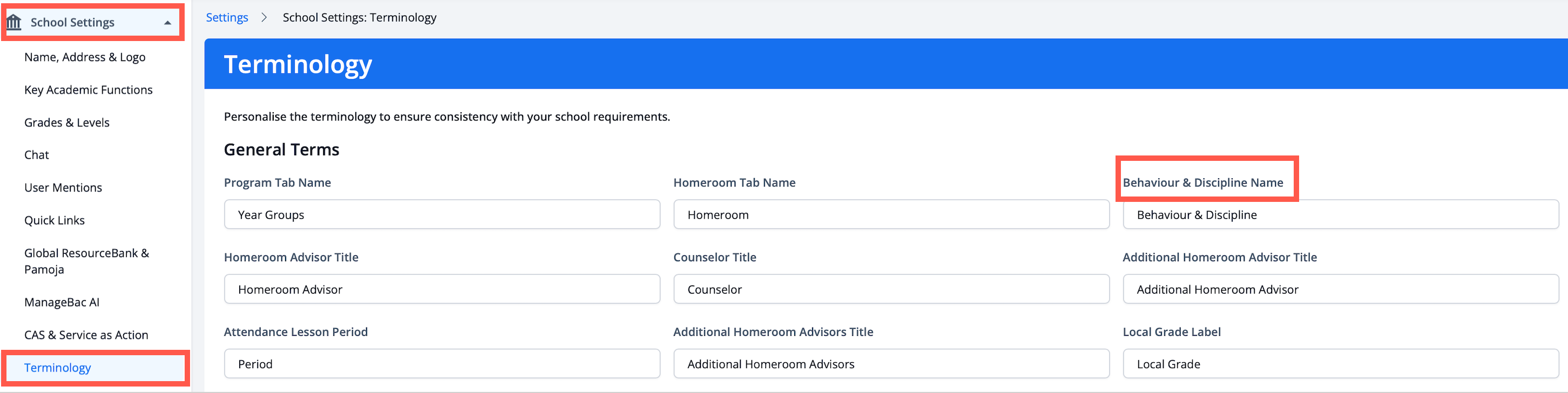Edit the Homeroom Advisor Title field

(x=442, y=289)
